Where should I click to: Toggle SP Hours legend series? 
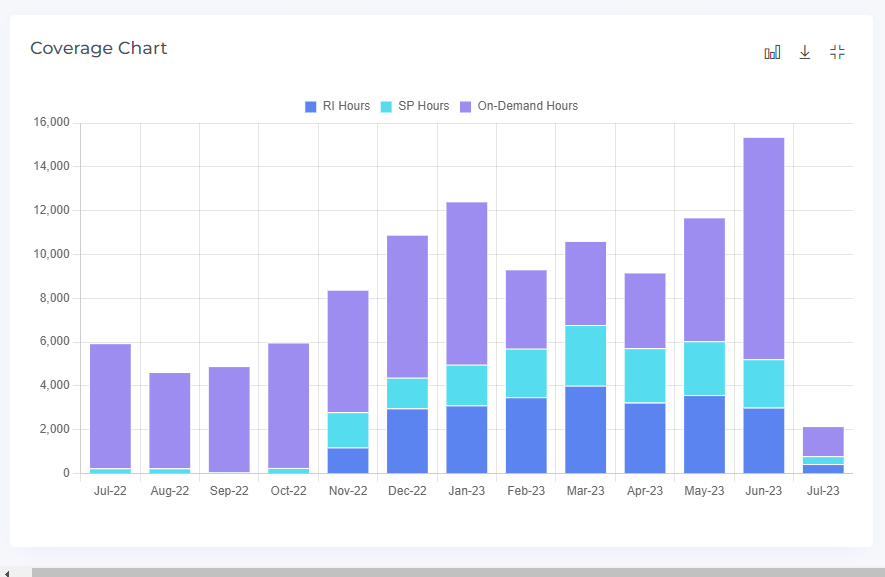423,106
